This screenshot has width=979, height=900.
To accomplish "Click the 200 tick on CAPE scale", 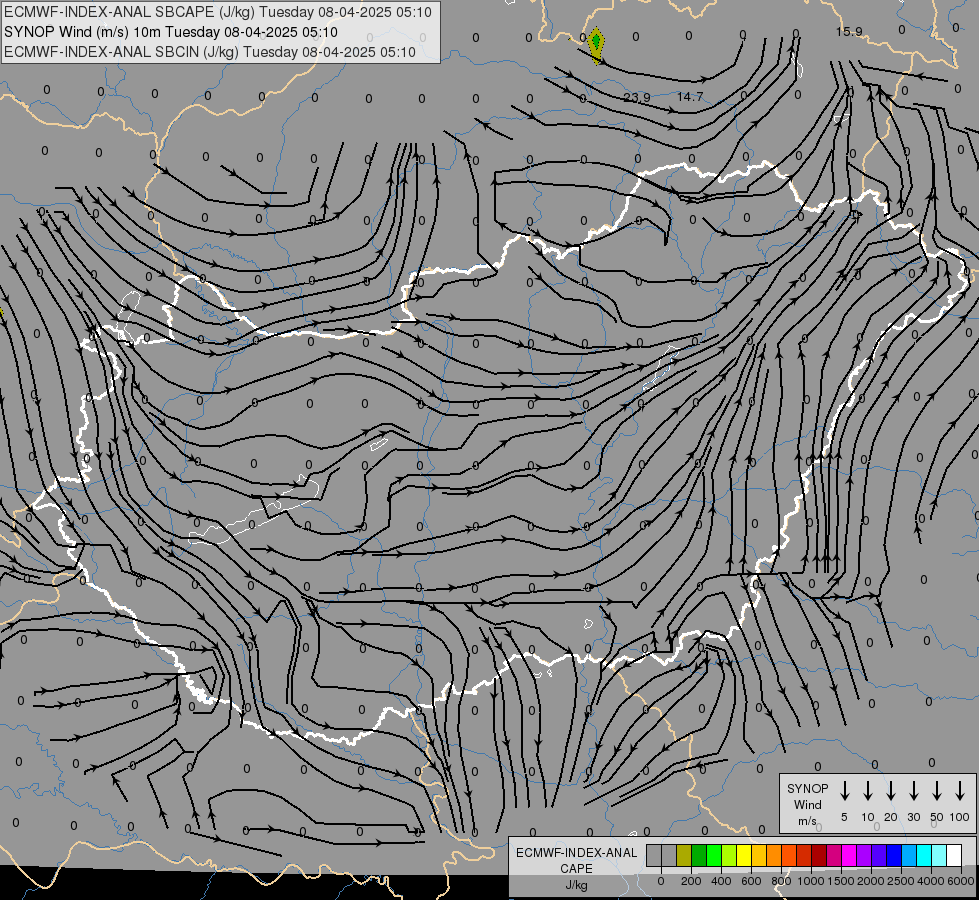I will 691,881.
